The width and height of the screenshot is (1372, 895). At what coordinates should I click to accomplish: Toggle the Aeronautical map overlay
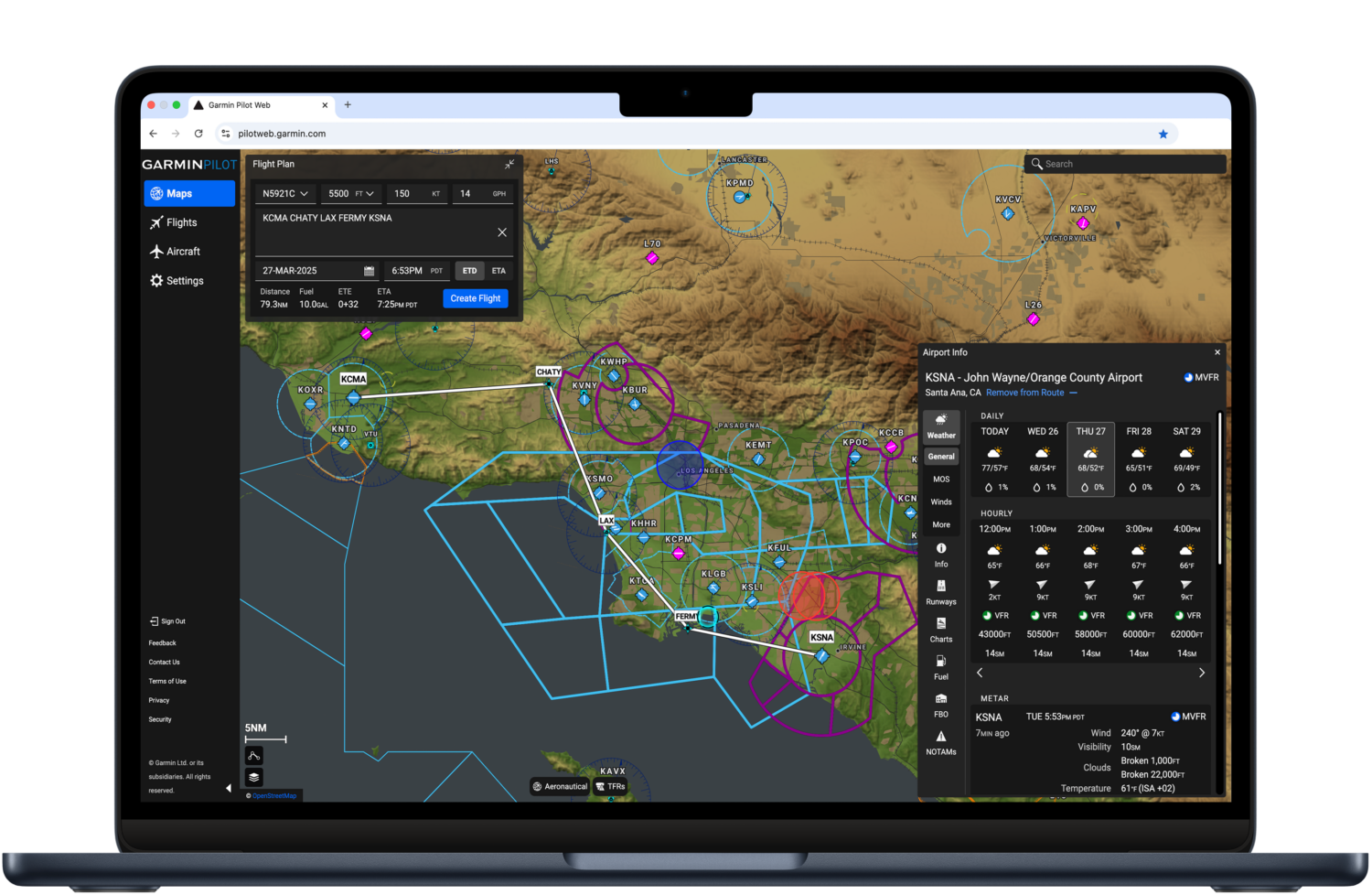click(x=561, y=786)
